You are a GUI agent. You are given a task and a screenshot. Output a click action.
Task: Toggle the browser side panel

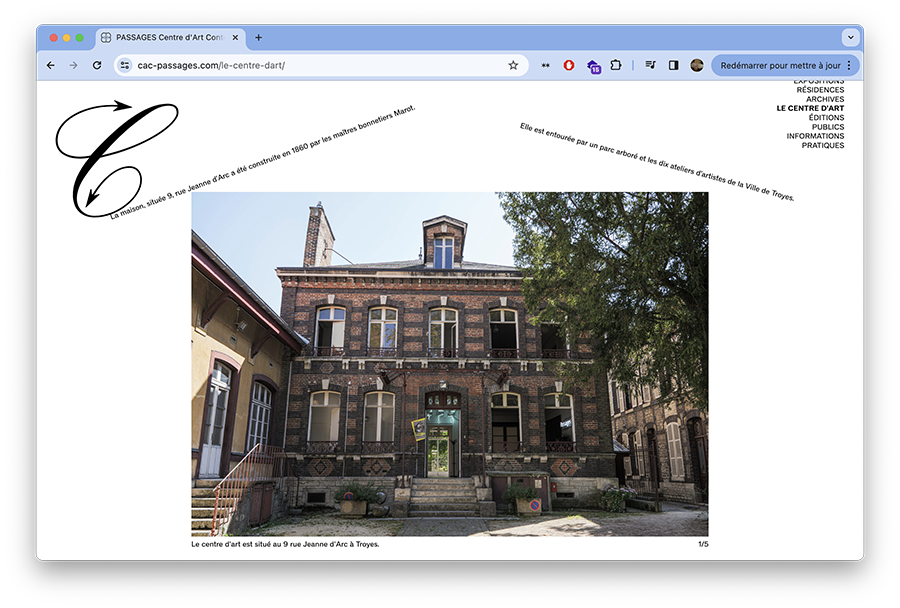pyautogui.click(x=674, y=65)
